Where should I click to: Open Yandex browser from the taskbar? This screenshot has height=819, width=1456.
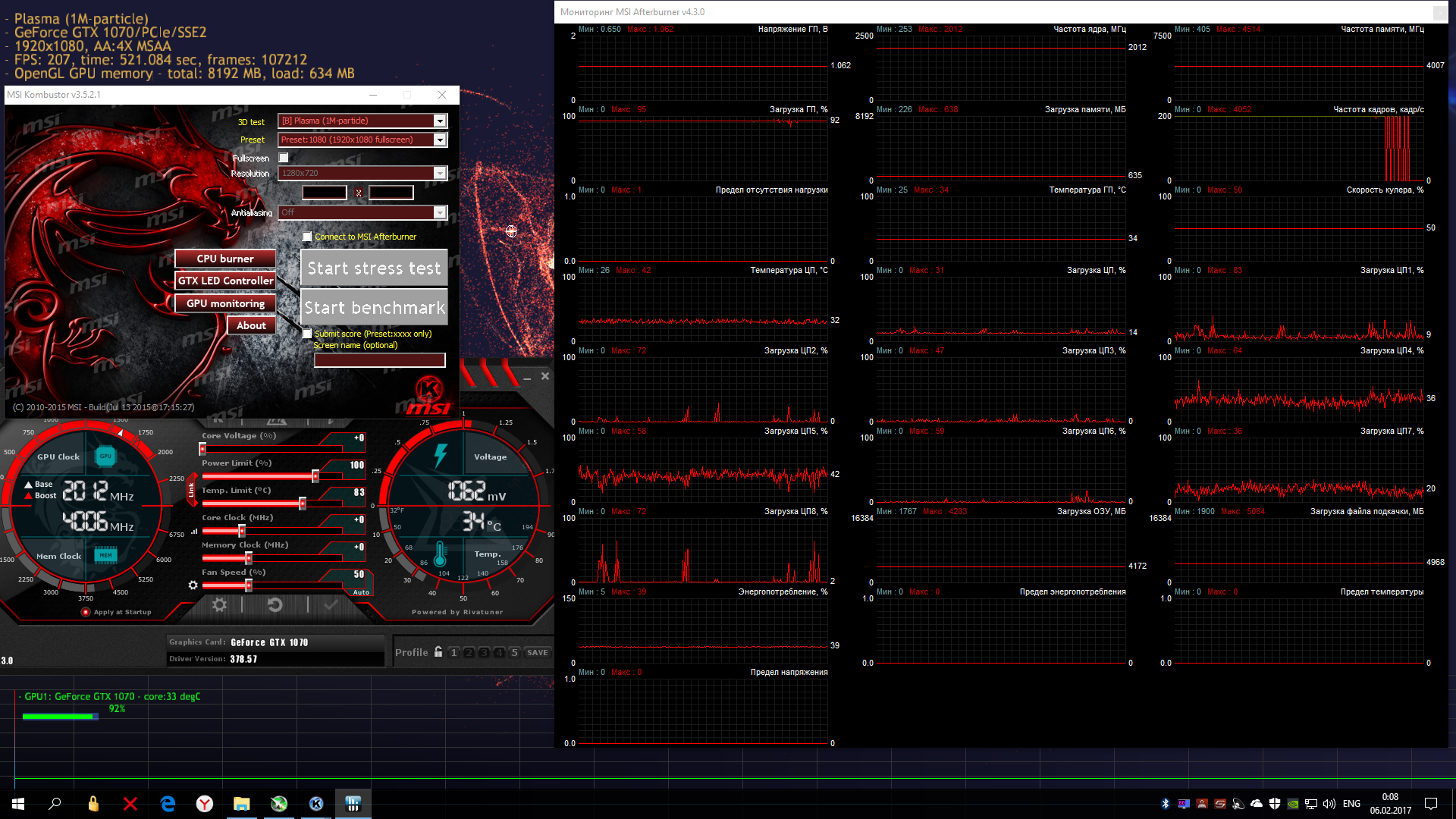click(205, 804)
